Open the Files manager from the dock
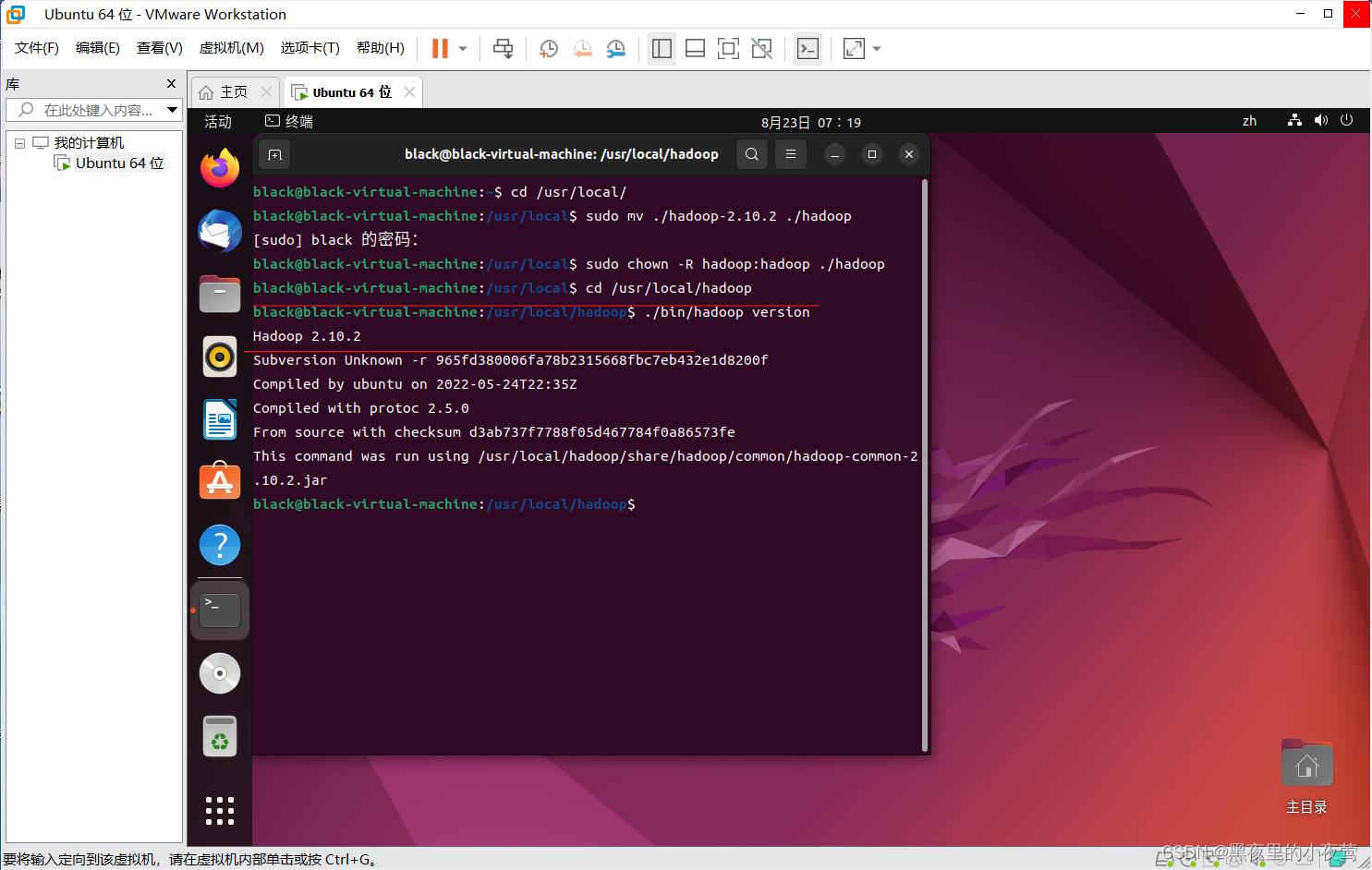This screenshot has width=1372, height=870. click(x=220, y=294)
